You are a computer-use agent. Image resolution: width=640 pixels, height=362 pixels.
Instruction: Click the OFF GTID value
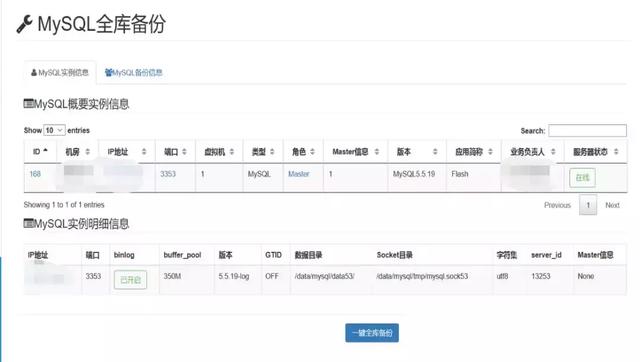pos(272,276)
